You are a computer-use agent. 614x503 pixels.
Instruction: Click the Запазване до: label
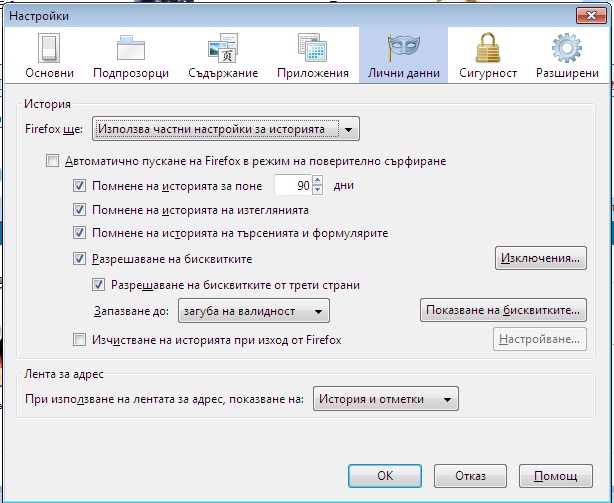tap(132, 311)
